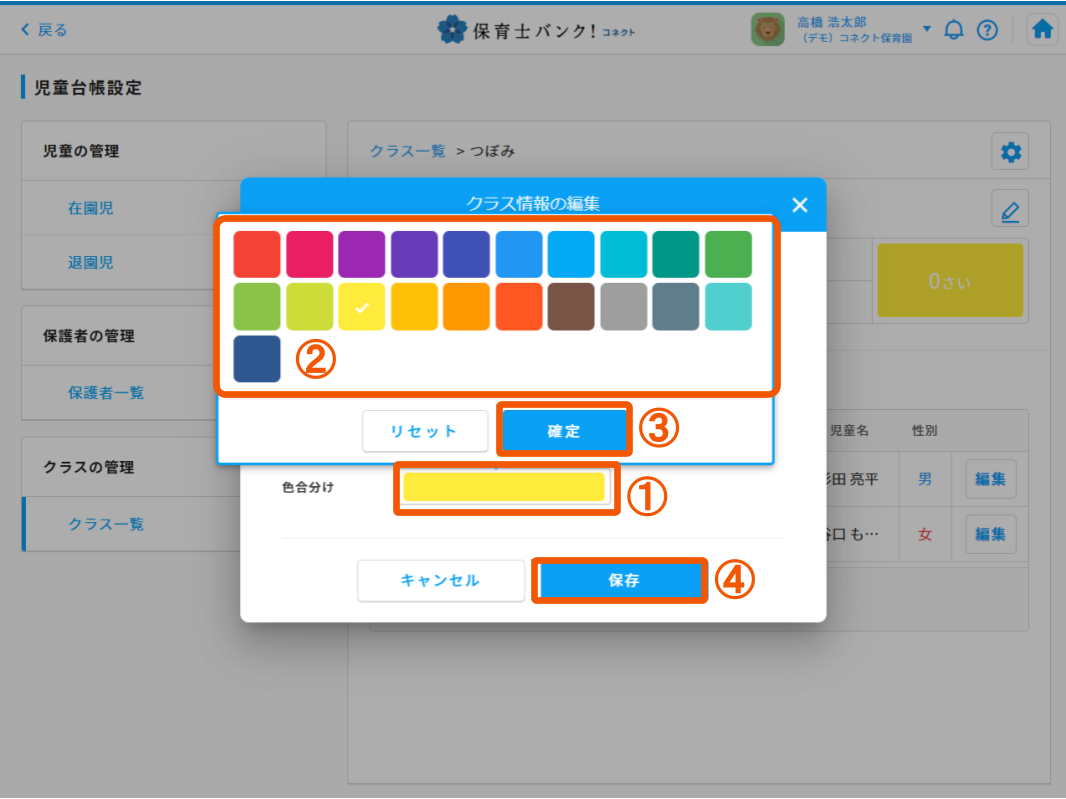1066x799 pixels.
Task: Click the settings gear icon
Action: coord(1010,152)
